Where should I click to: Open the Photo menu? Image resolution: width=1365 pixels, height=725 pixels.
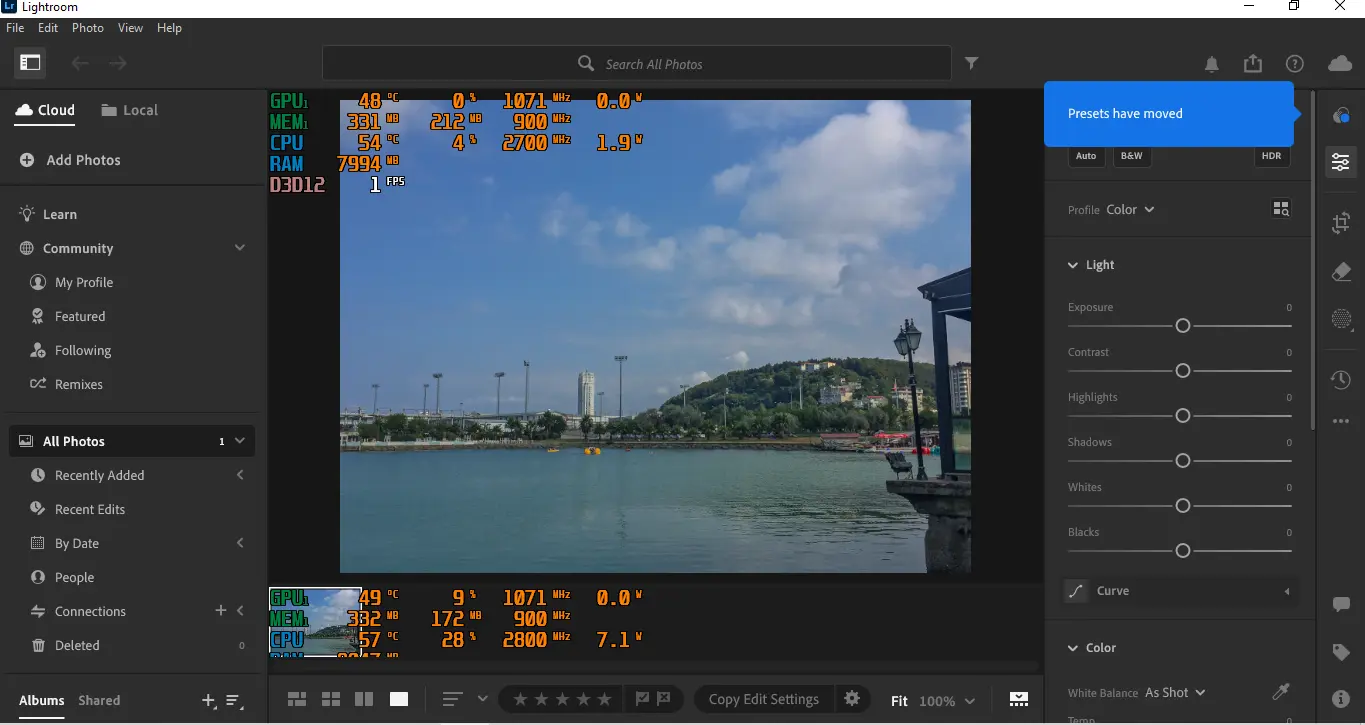tap(88, 28)
